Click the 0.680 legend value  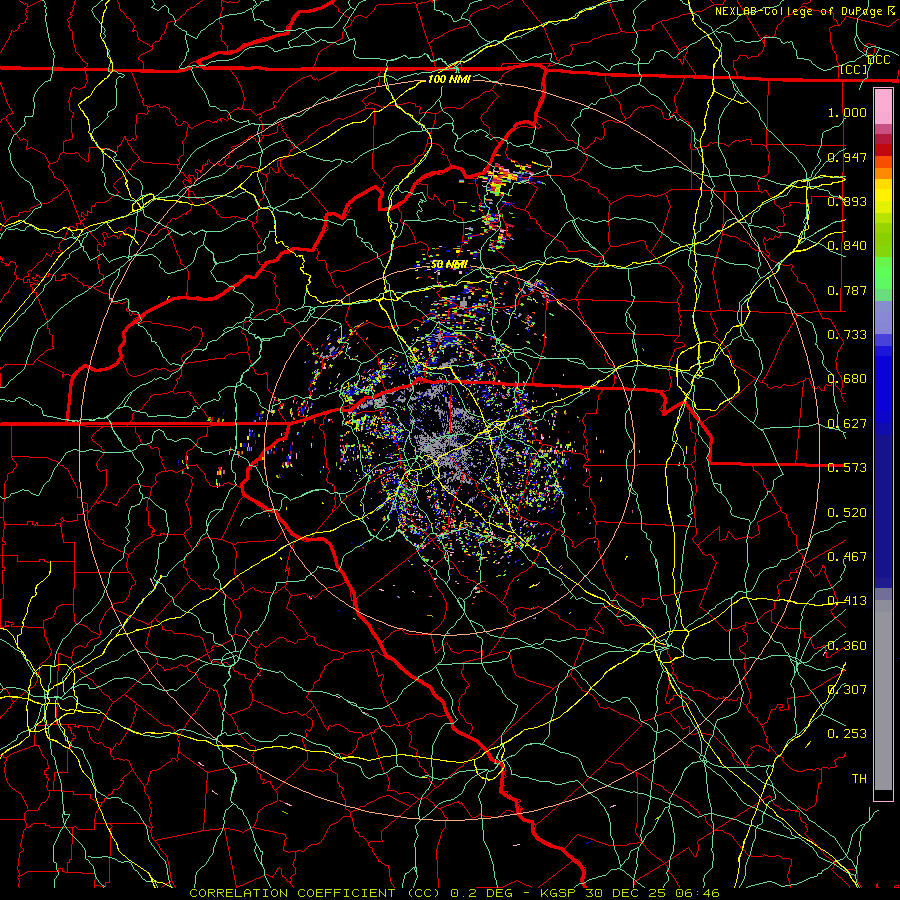coord(847,379)
